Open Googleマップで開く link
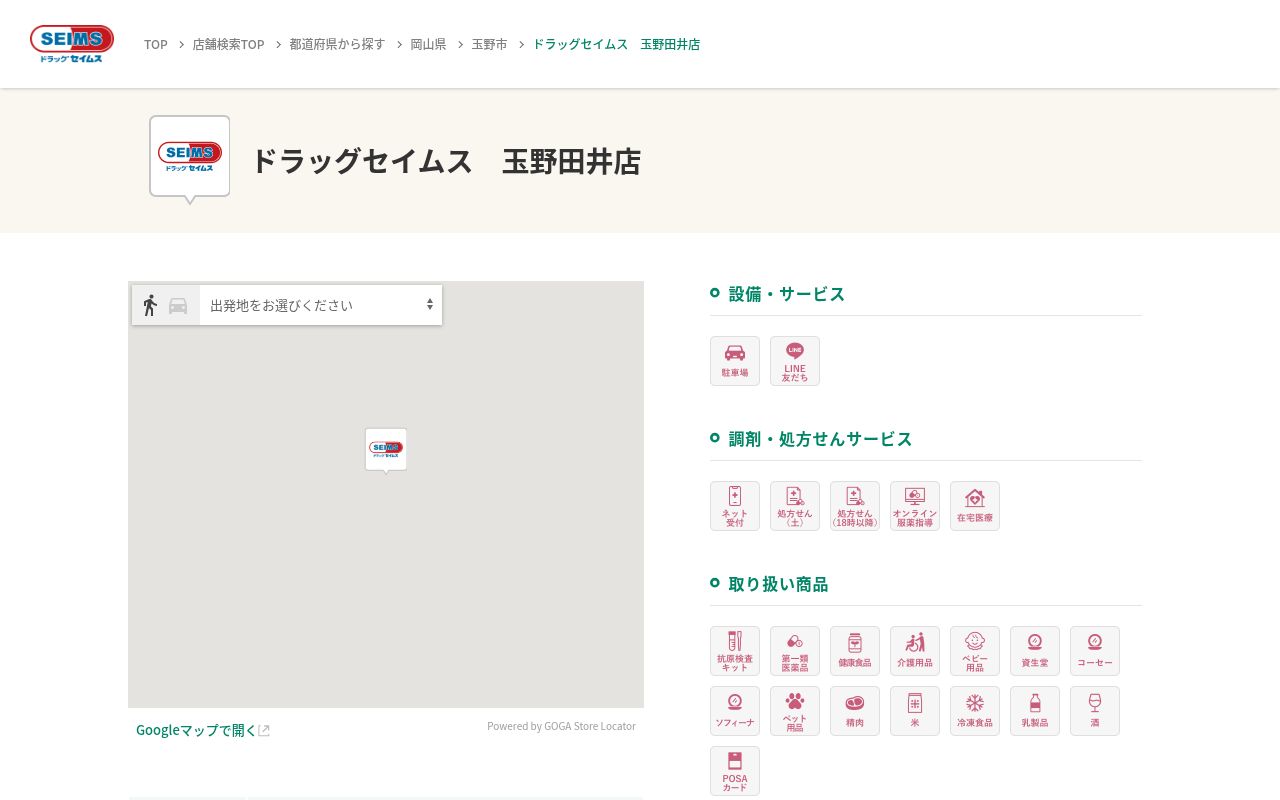1280x800 pixels. point(203,730)
